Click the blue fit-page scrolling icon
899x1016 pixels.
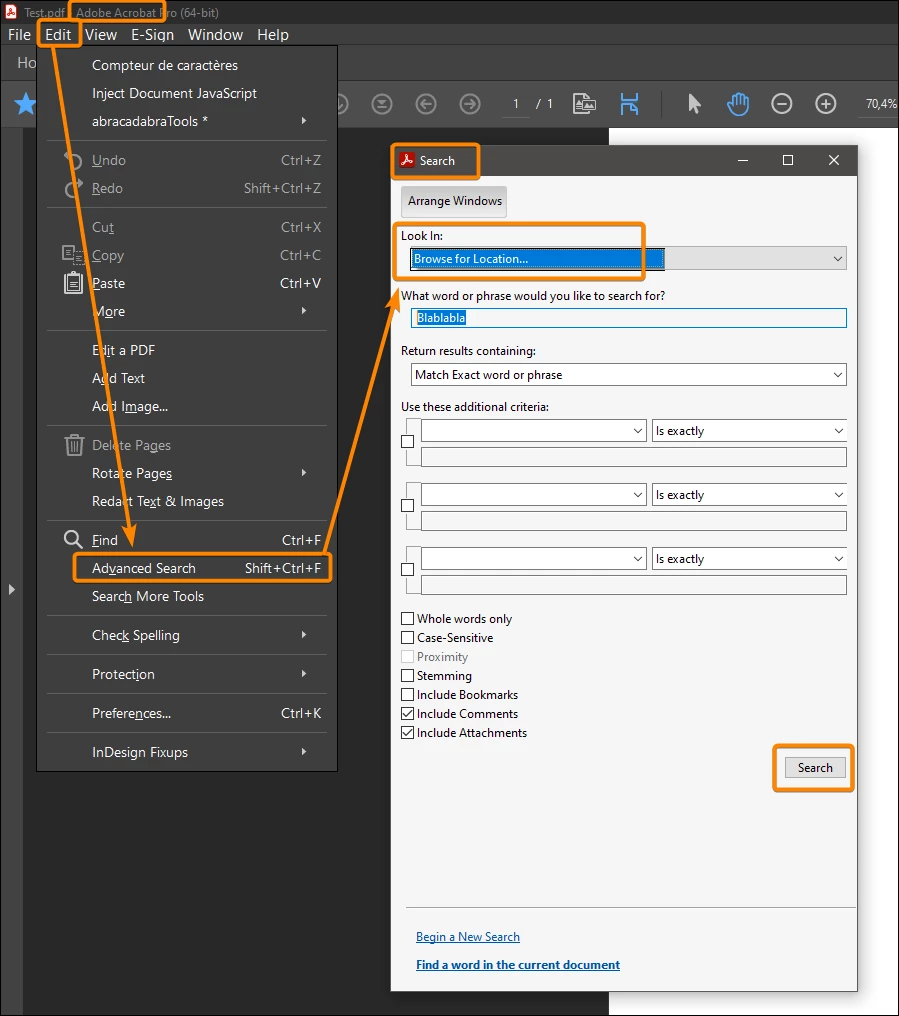[629, 104]
